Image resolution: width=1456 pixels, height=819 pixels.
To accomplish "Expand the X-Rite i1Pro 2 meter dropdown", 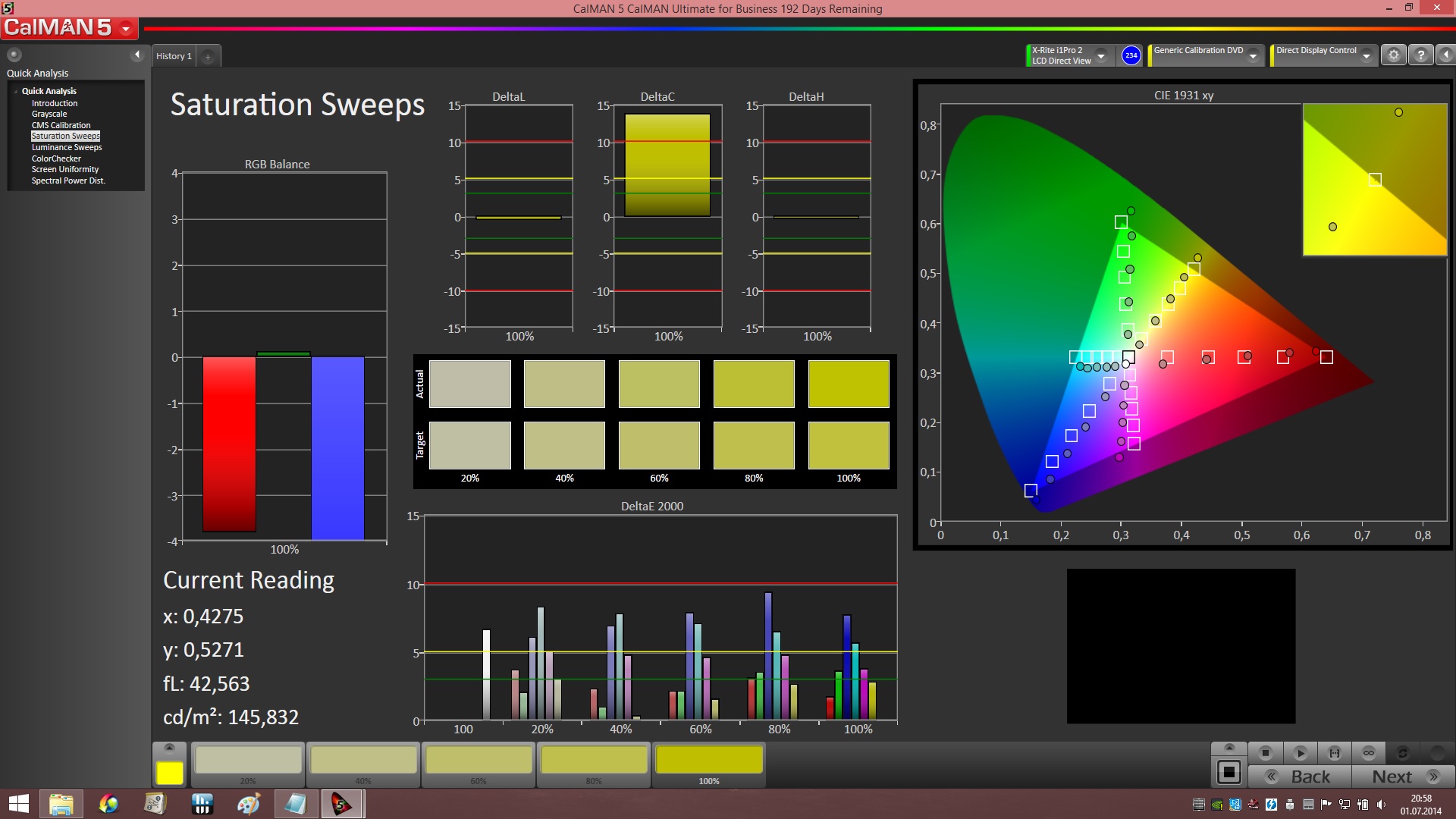I will 1101,55.
